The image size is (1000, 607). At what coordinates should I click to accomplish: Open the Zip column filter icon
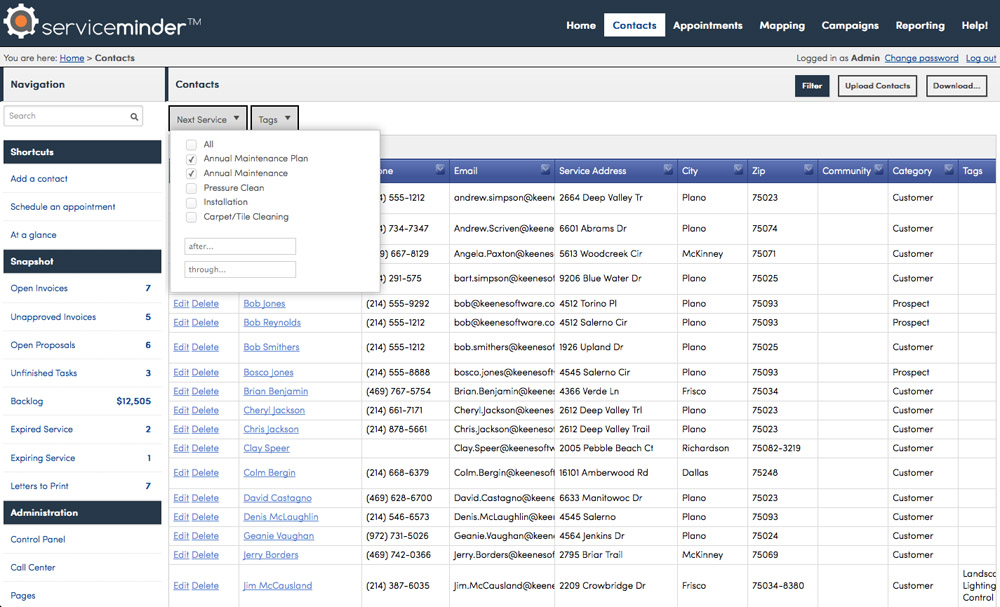(x=808, y=168)
